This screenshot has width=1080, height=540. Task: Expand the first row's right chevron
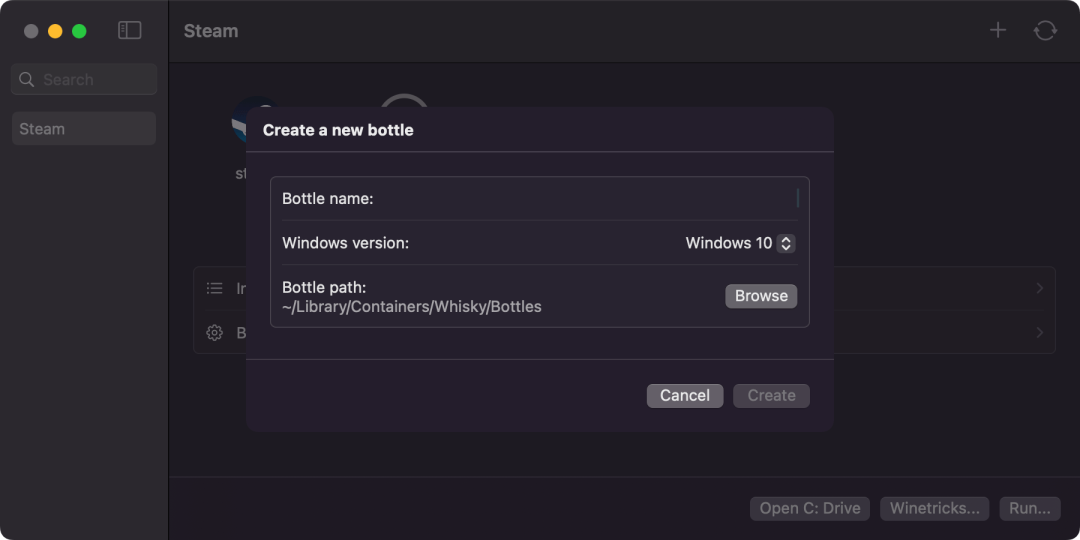click(1040, 289)
